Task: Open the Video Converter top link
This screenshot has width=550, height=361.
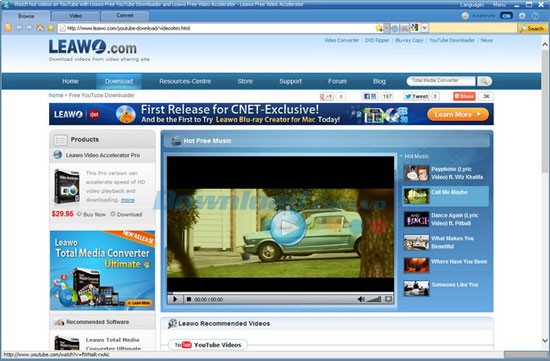Action: (341, 40)
